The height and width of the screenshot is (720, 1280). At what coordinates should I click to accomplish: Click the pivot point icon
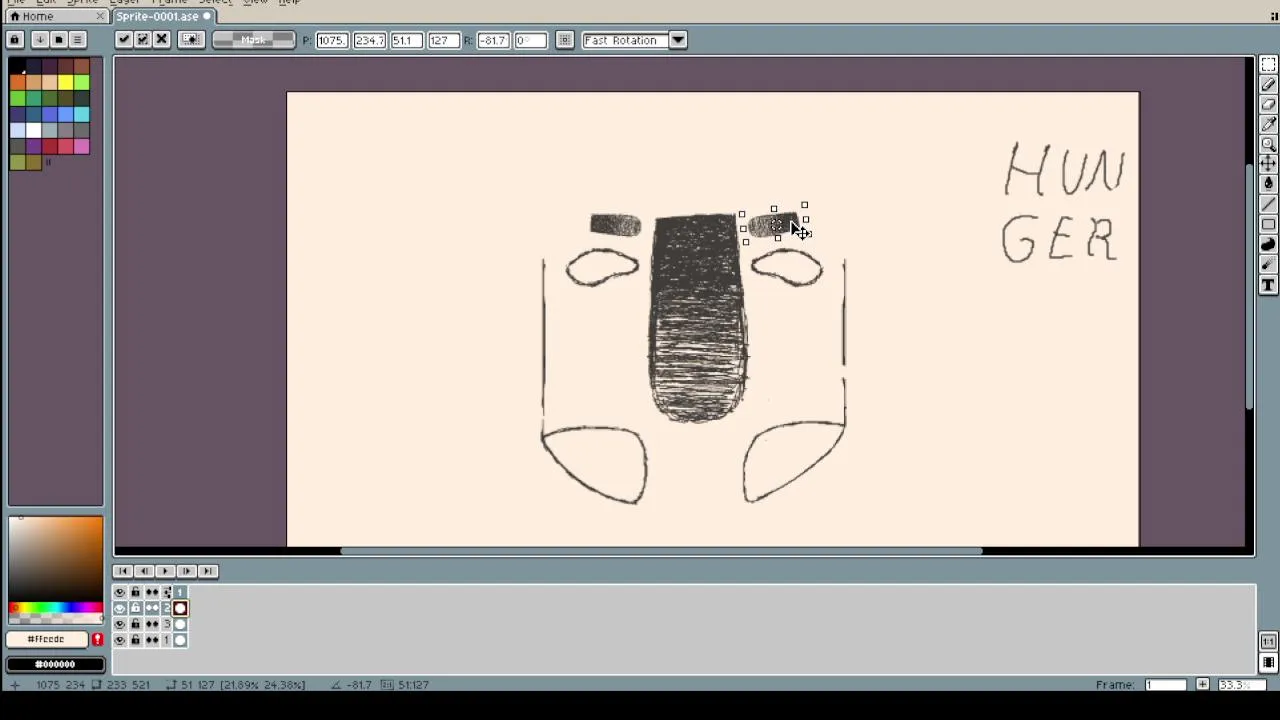191,40
